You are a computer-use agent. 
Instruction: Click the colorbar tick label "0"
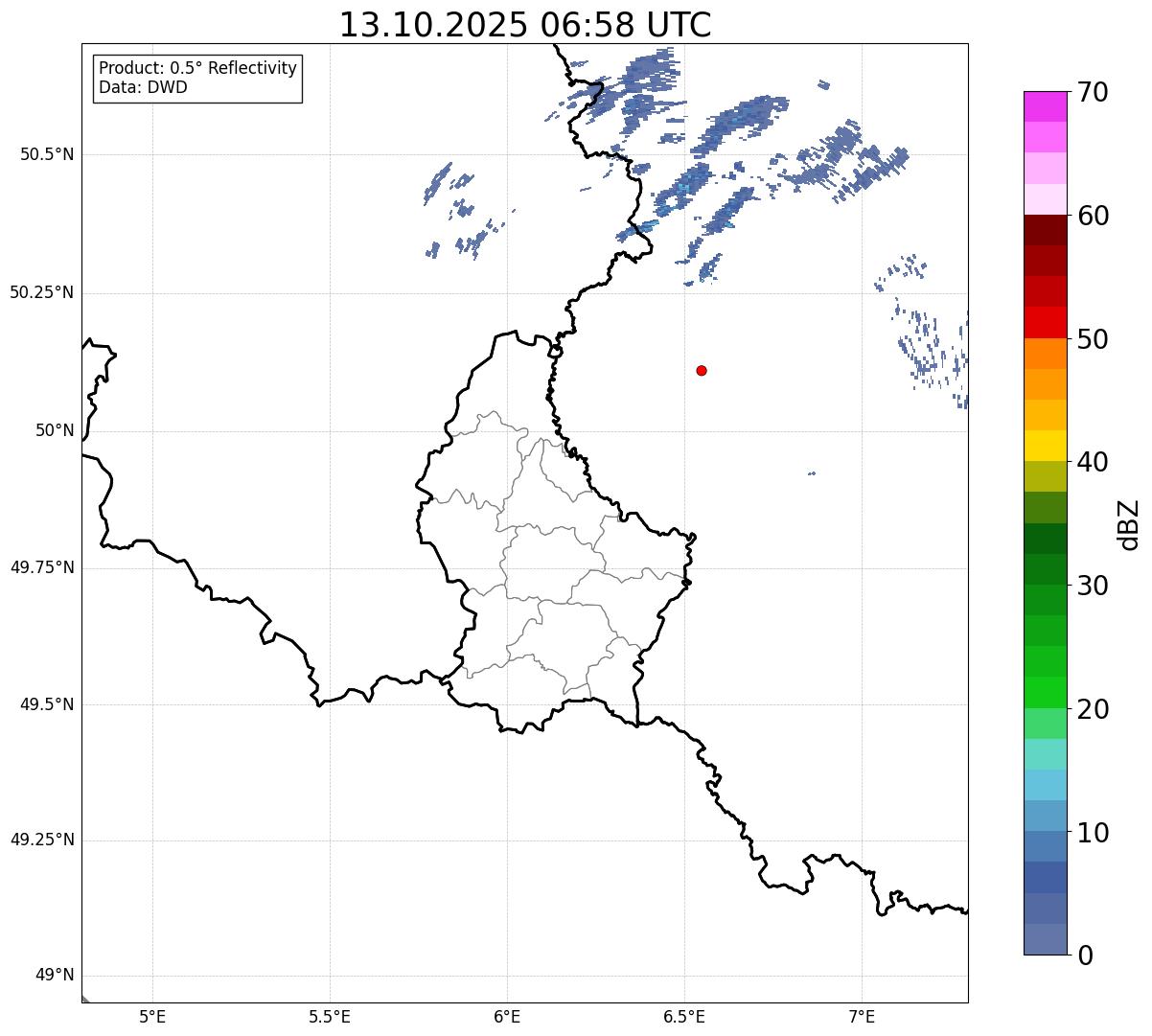coord(1085,955)
